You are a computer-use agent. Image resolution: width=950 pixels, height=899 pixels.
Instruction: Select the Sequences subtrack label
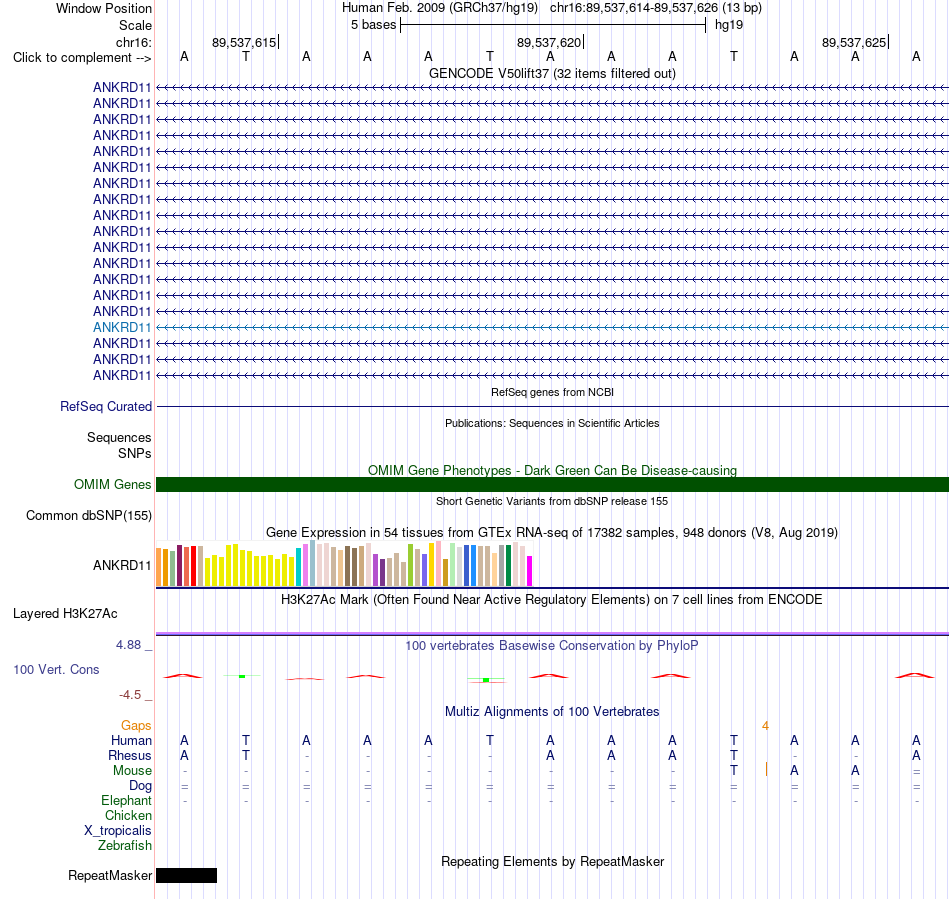(119, 437)
